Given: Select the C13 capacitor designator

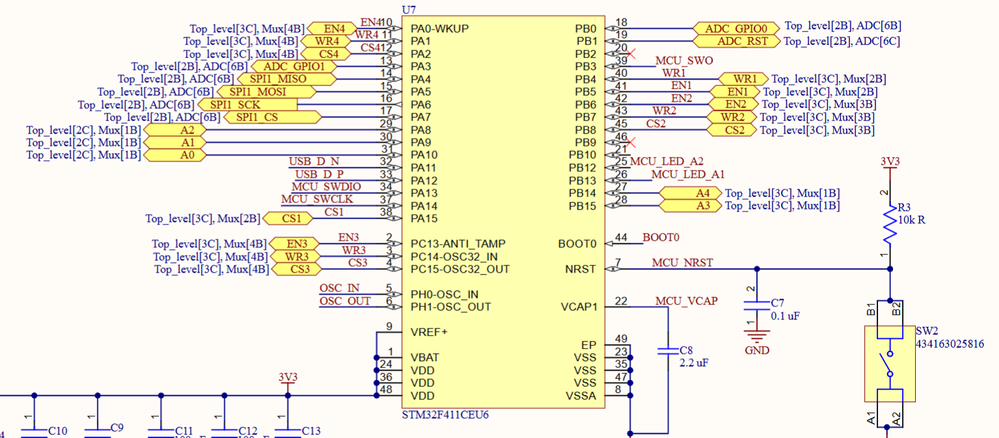Looking at the screenshot, I should 312,431.
